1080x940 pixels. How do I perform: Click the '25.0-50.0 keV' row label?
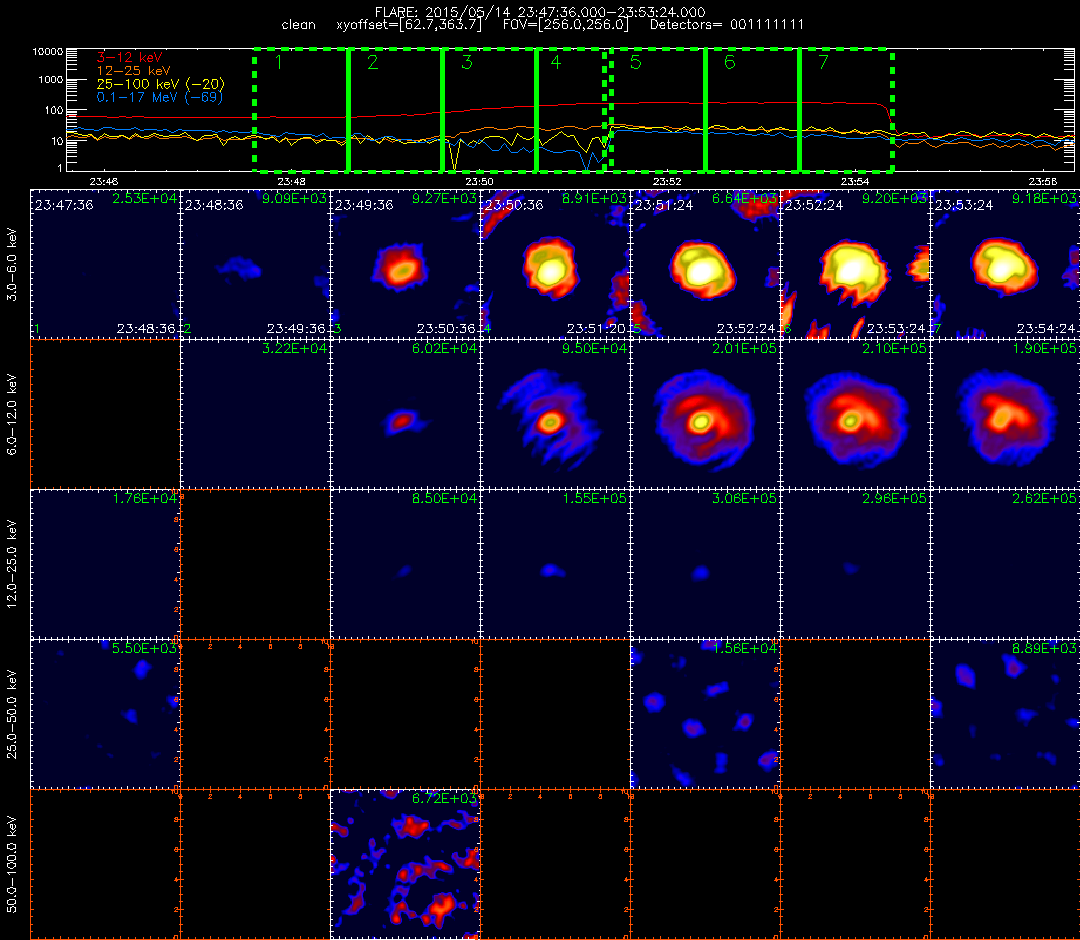tap(12, 714)
